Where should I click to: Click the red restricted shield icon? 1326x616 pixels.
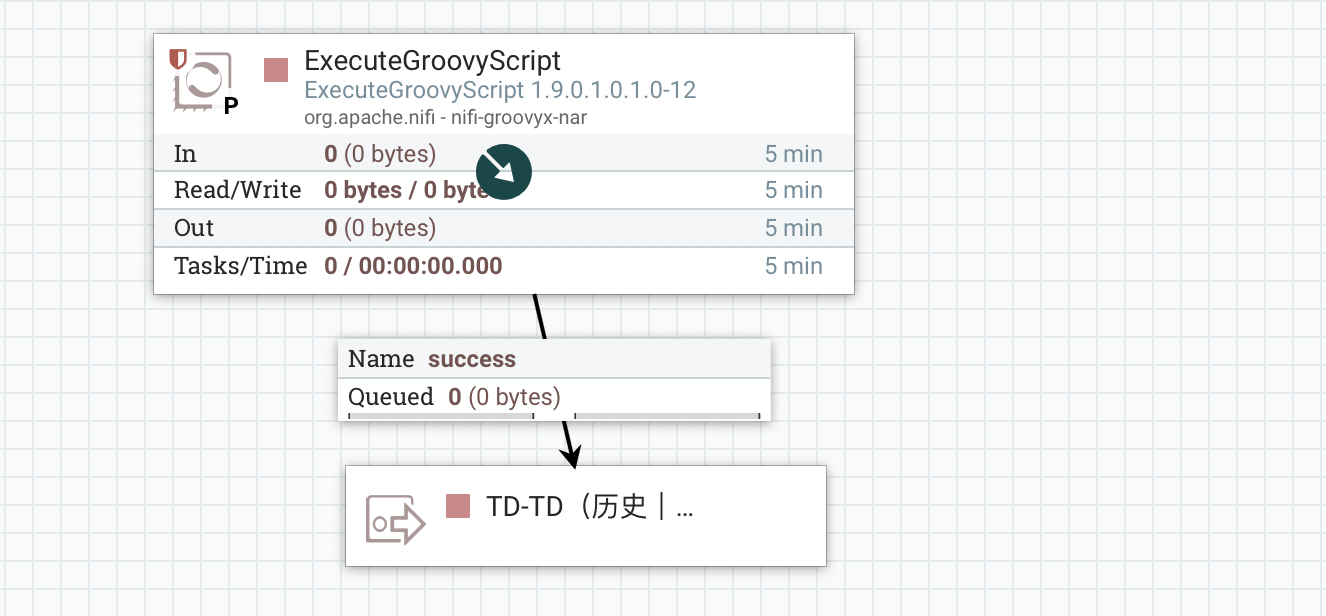click(178, 59)
